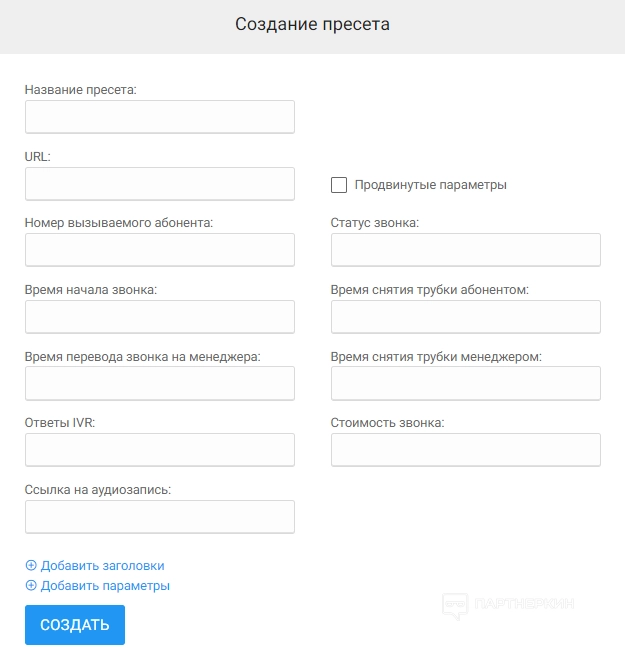Select the Время снятия трубки абонентом field
The width and height of the screenshot is (625, 672).
tap(465, 317)
